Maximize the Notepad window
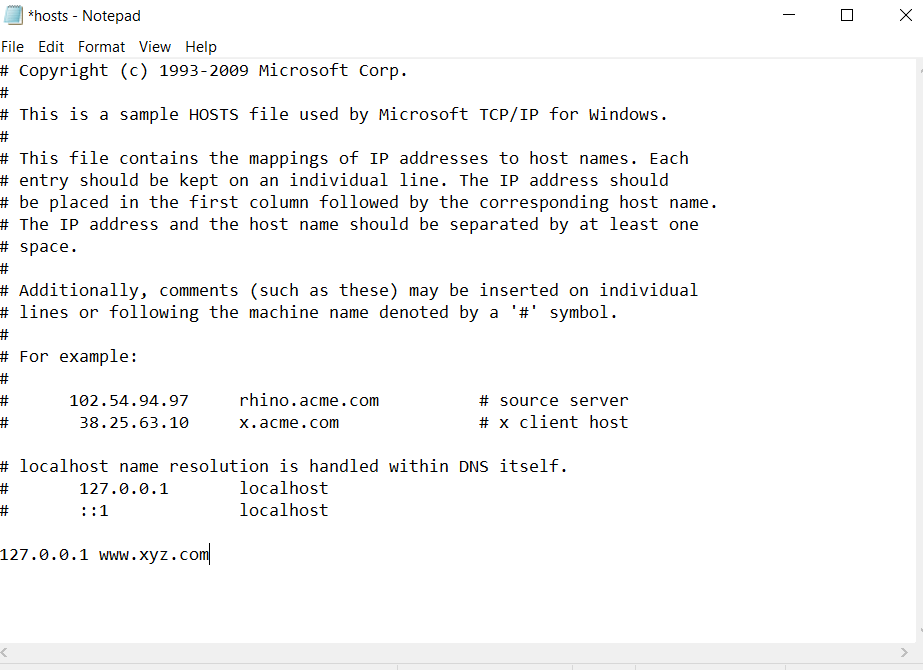The image size is (923, 670). click(847, 15)
